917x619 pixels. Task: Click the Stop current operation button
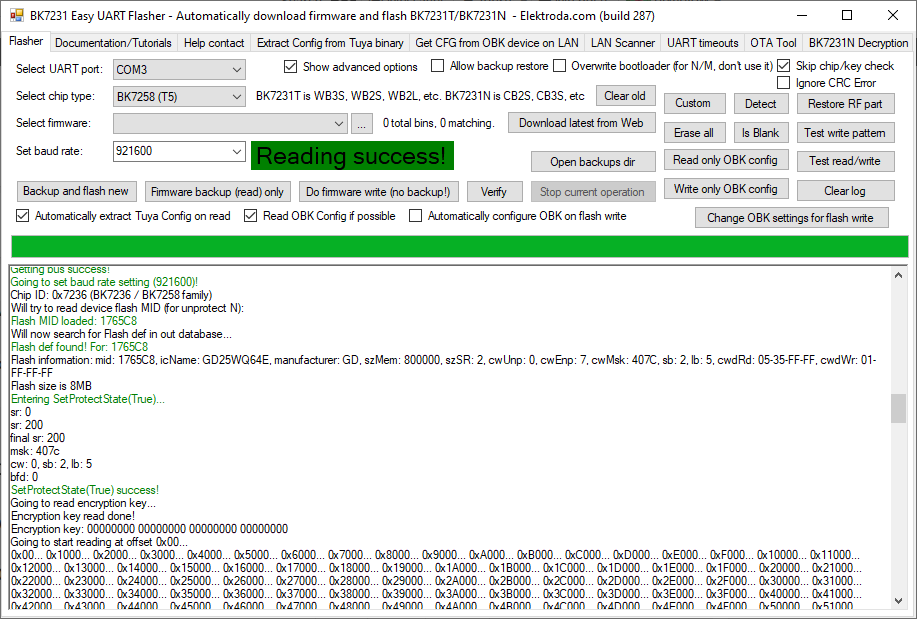[592, 192]
